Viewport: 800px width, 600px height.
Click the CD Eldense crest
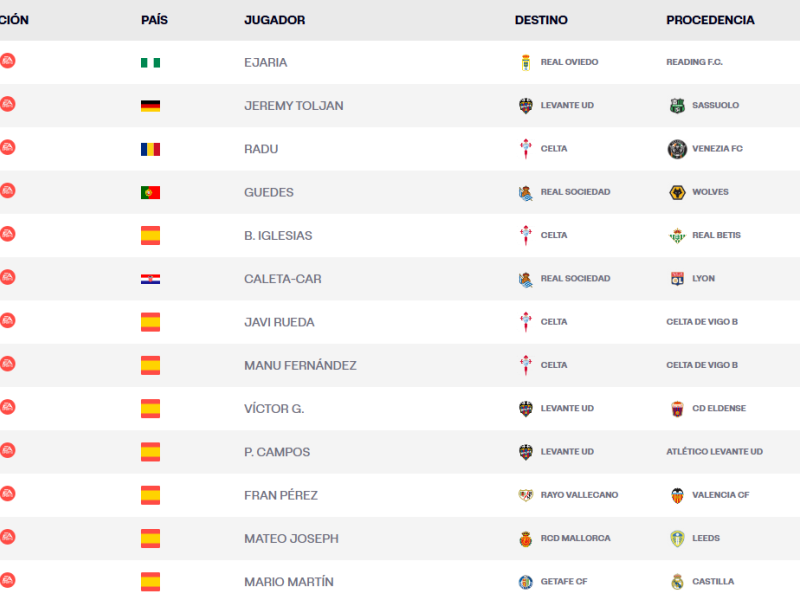coord(677,409)
